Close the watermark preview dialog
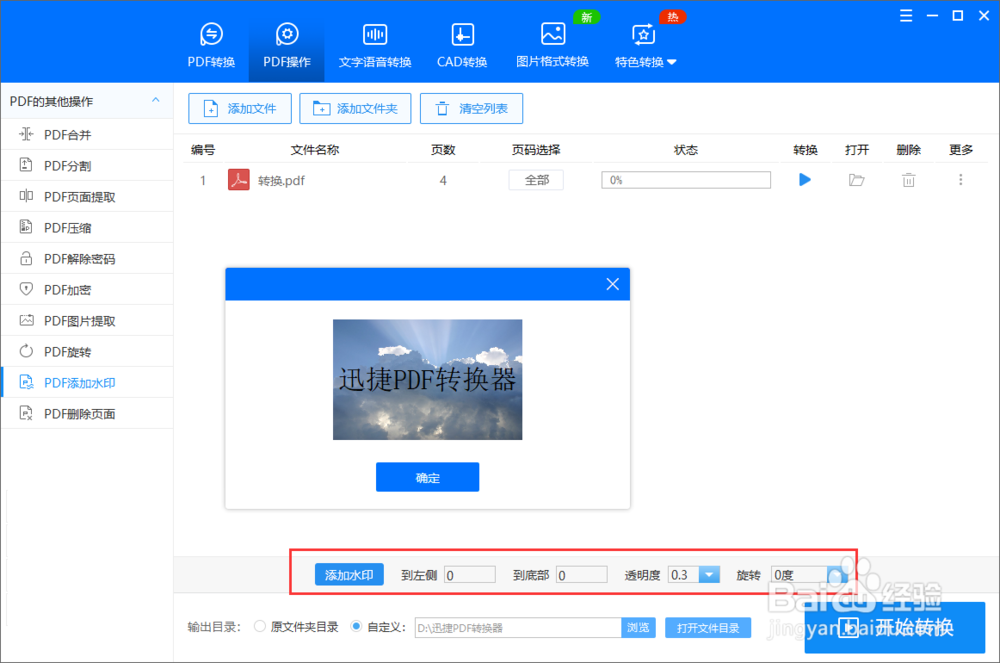This screenshot has width=1000, height=663. pyautogui.click(x=612, y=284)
